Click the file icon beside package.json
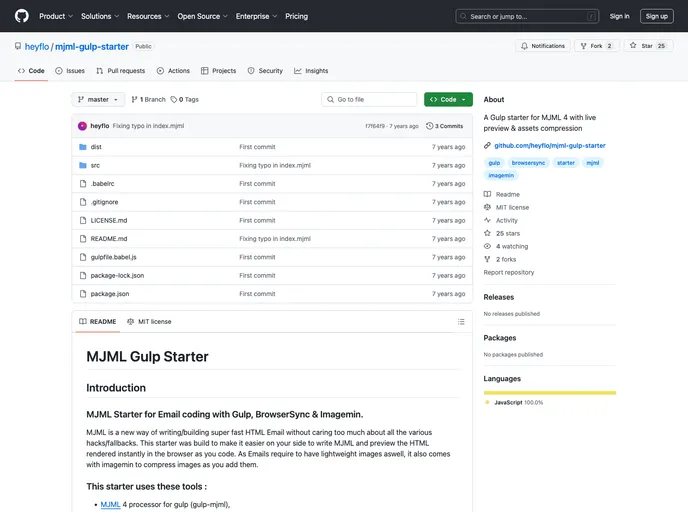 tap(83, 294)
